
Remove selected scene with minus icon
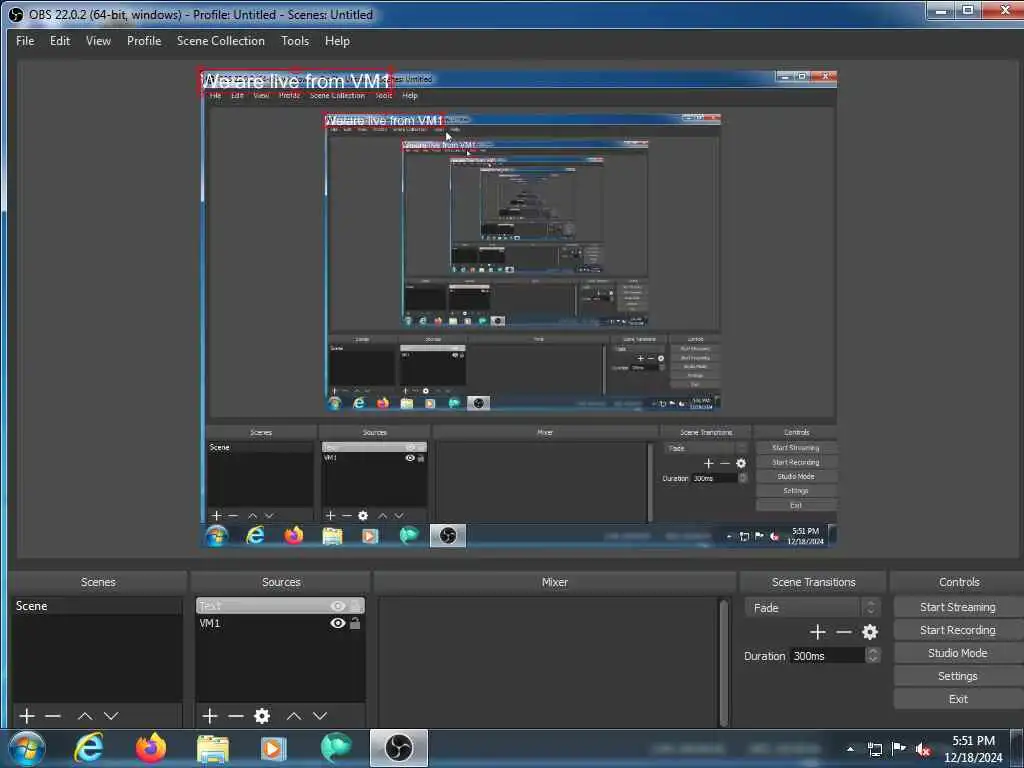(53, 716)
